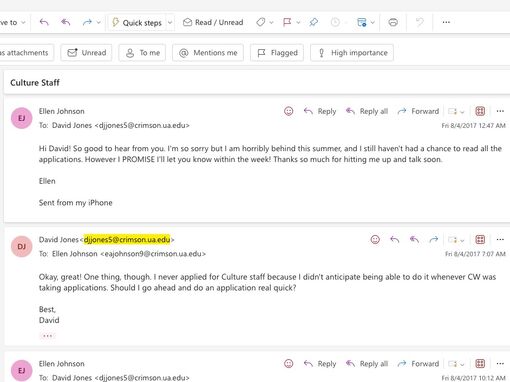Click the Undo icon in the toolbar
The width and height of the screenshot is (510, 382).
pos(419,22)
